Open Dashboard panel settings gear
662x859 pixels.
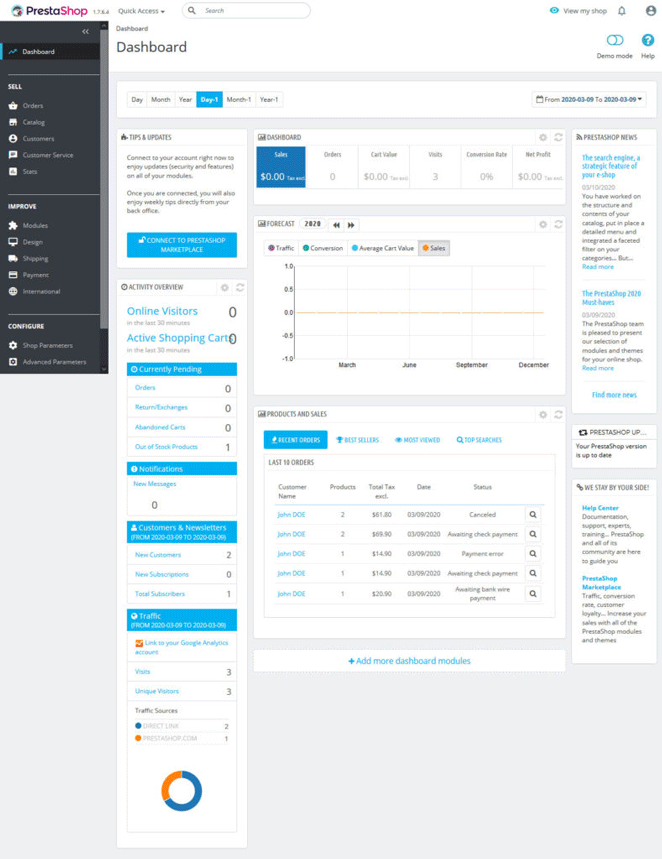[x=543, y=138]
